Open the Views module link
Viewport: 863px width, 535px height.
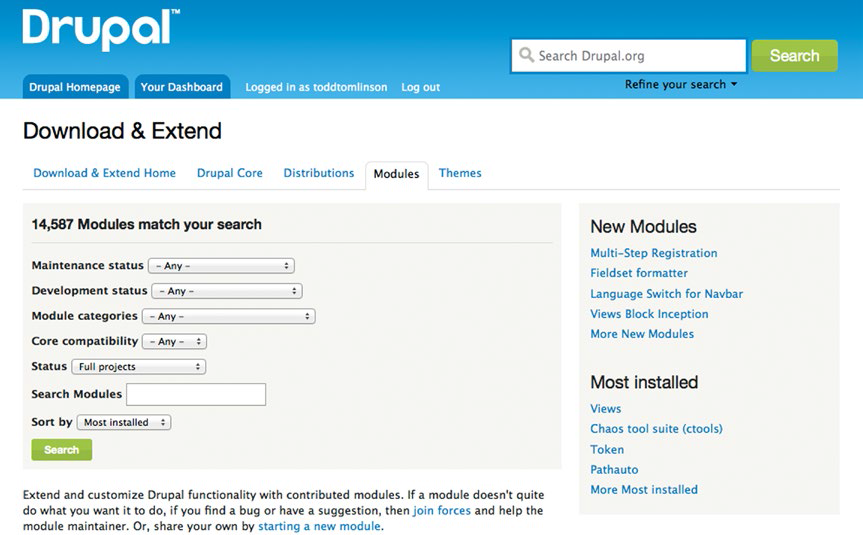coord(605,408)
